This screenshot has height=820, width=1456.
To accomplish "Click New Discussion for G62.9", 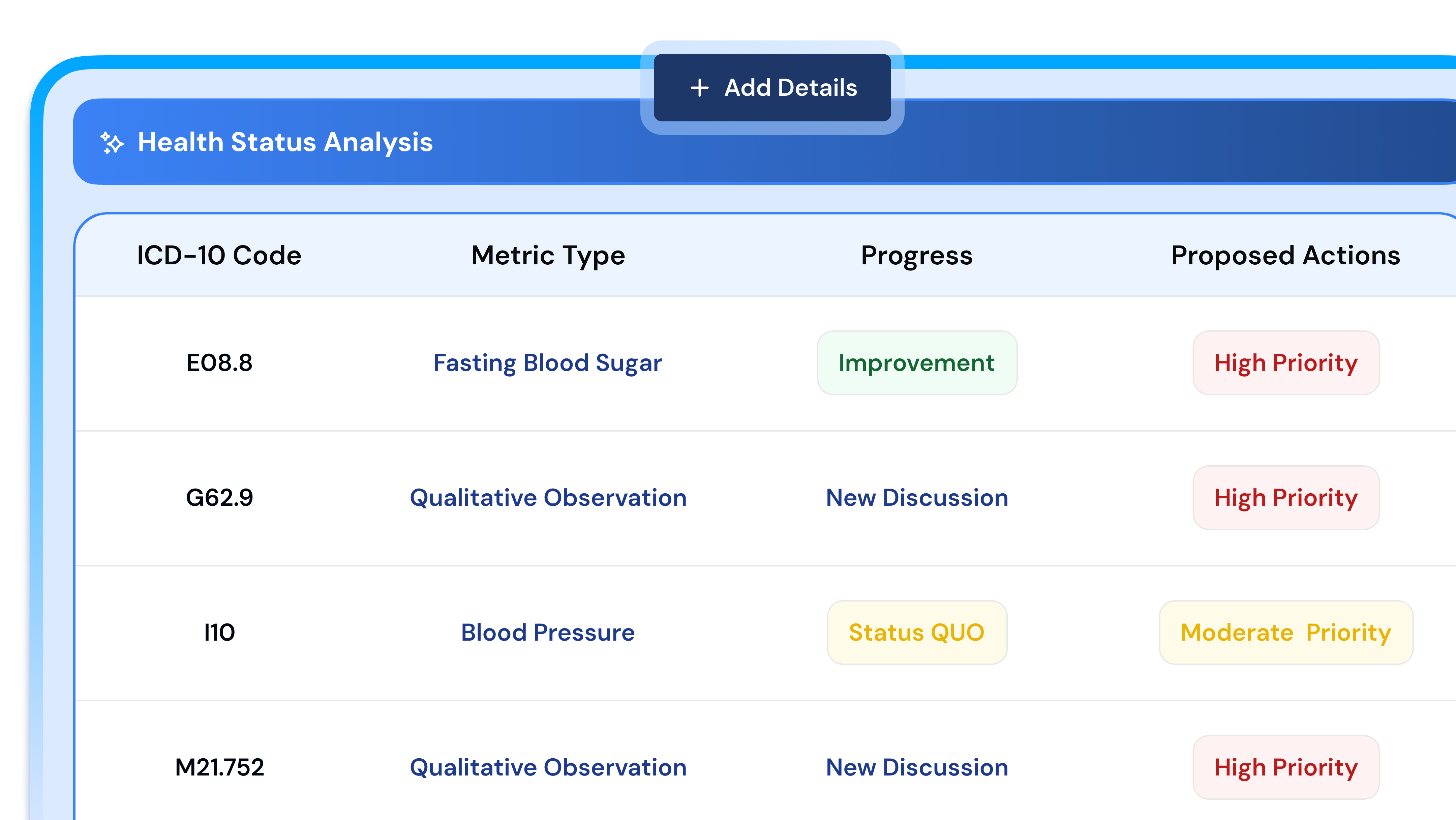I will [916, 498].
